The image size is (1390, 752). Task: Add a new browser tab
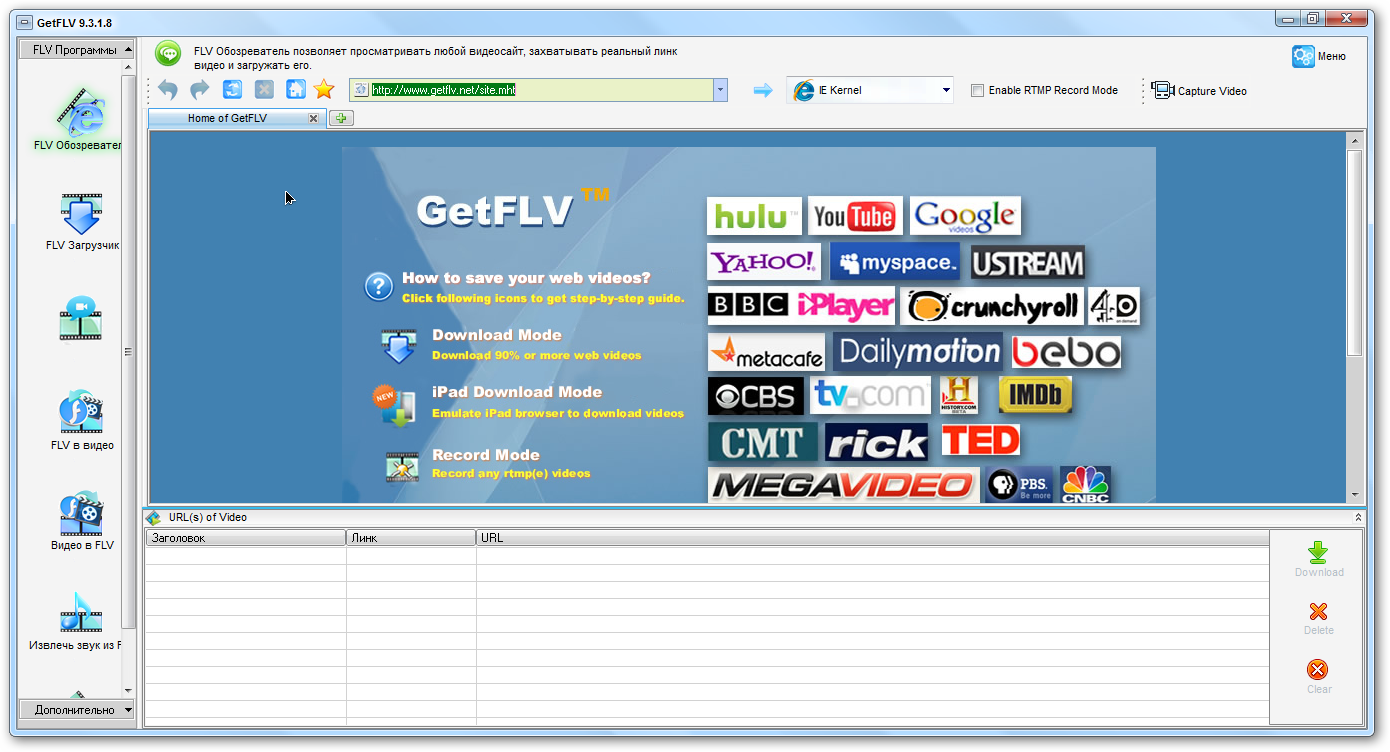point(341,118)
